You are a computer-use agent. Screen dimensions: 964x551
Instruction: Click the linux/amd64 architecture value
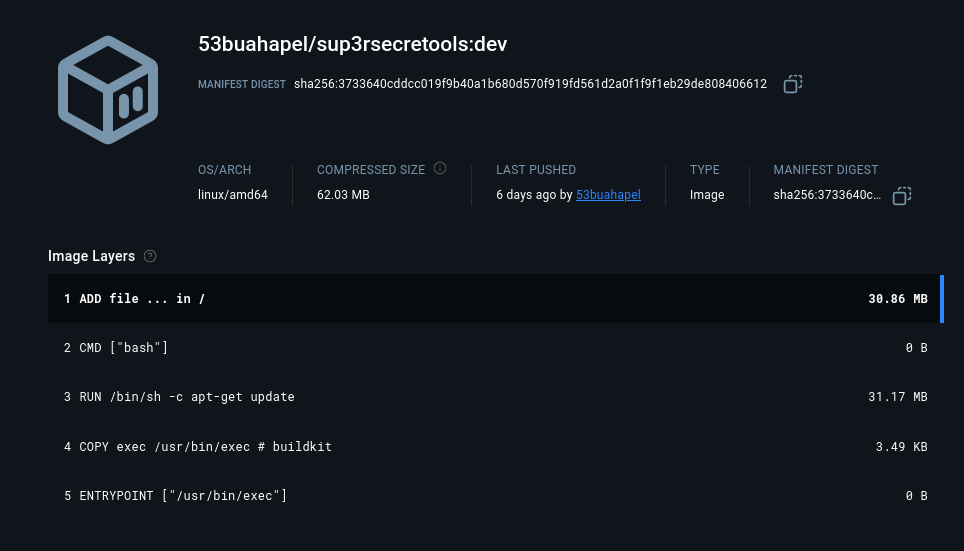click(x=233, y=195)
